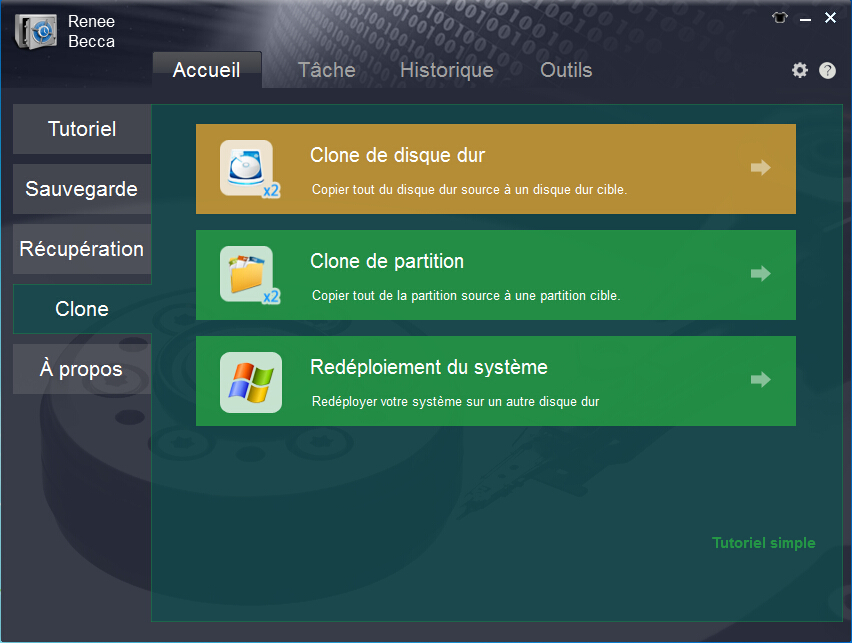The height and width of the screenshot is (643, 852).
Task: Click the skin/theme shirt icon
Action: coord(780,18)
